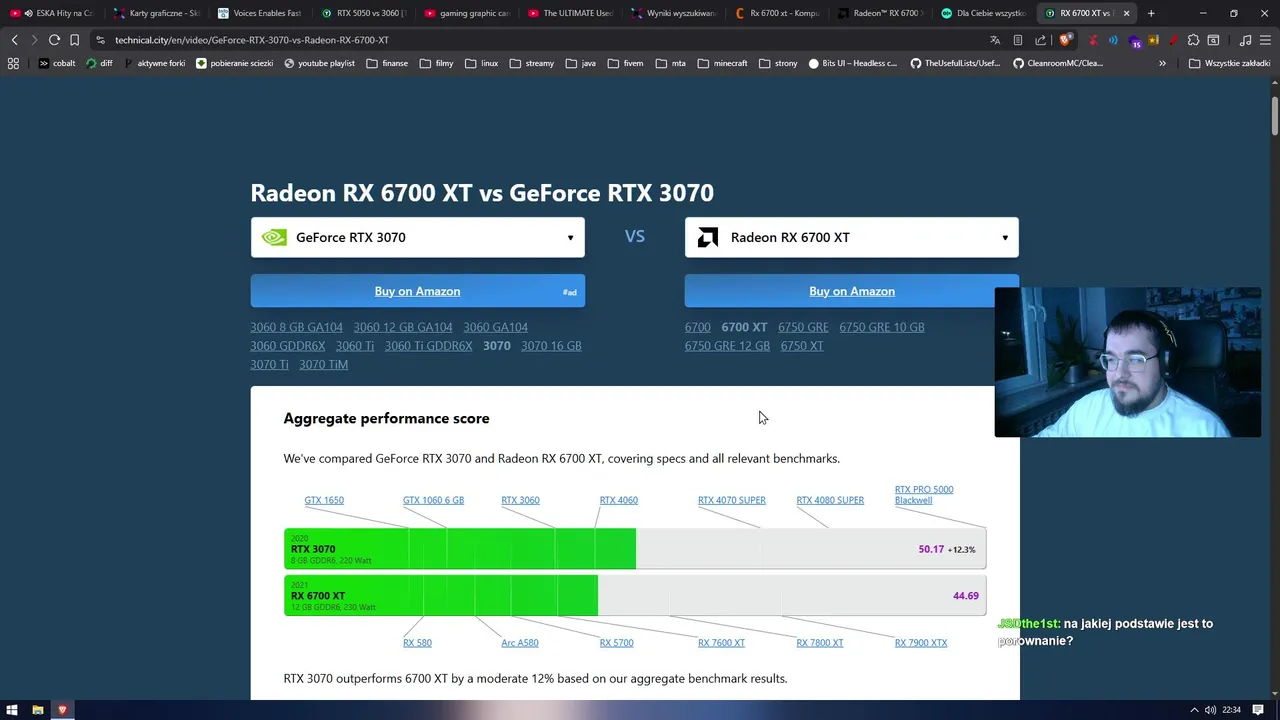Click the page vertical scrollbar thumb
This screenshot has width=1280, height=720.
pyautogui.click(x=1275, y=115)
